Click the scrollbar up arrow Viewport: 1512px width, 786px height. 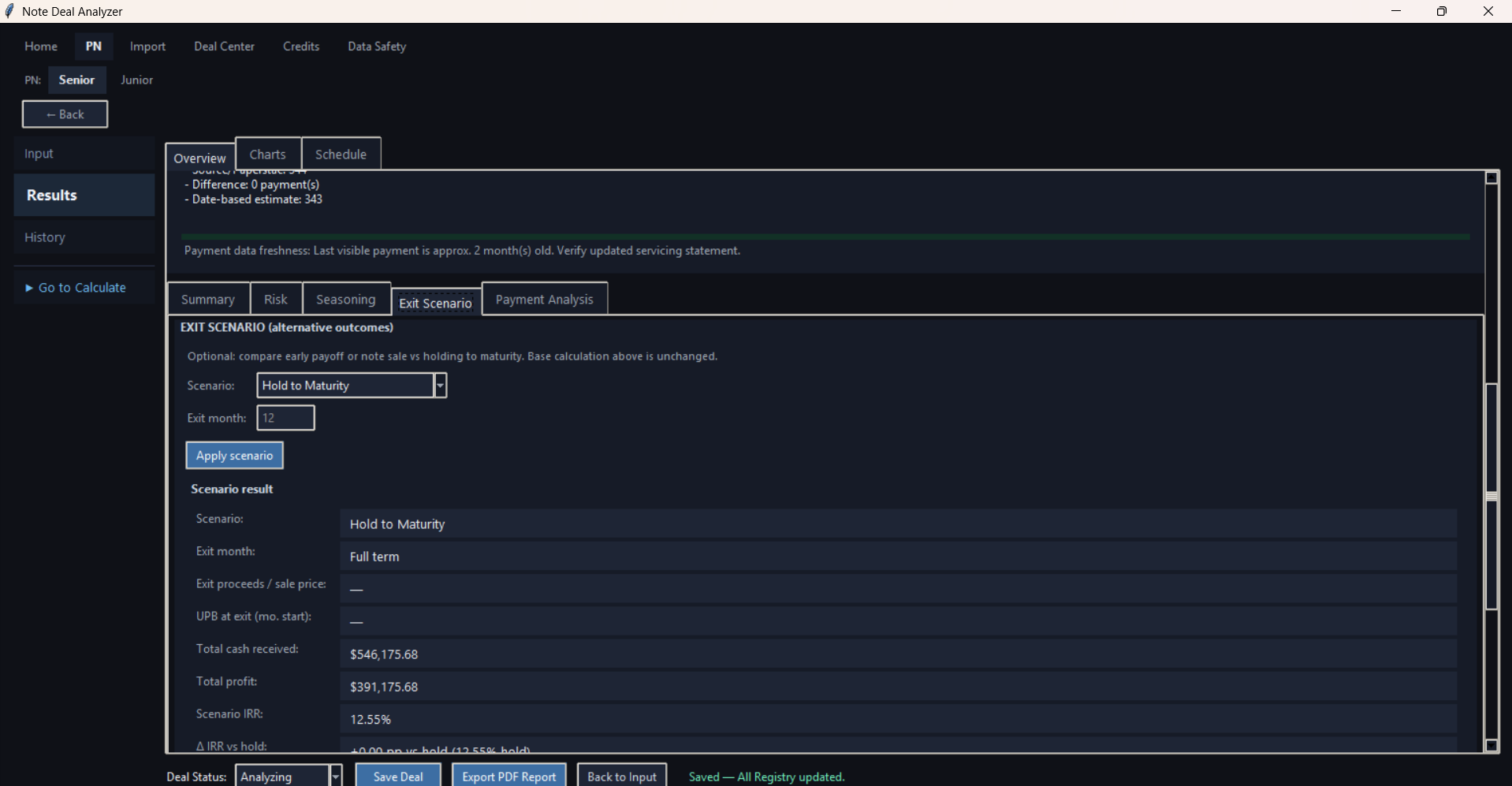pyautogui.click(x=1492, y=178)
